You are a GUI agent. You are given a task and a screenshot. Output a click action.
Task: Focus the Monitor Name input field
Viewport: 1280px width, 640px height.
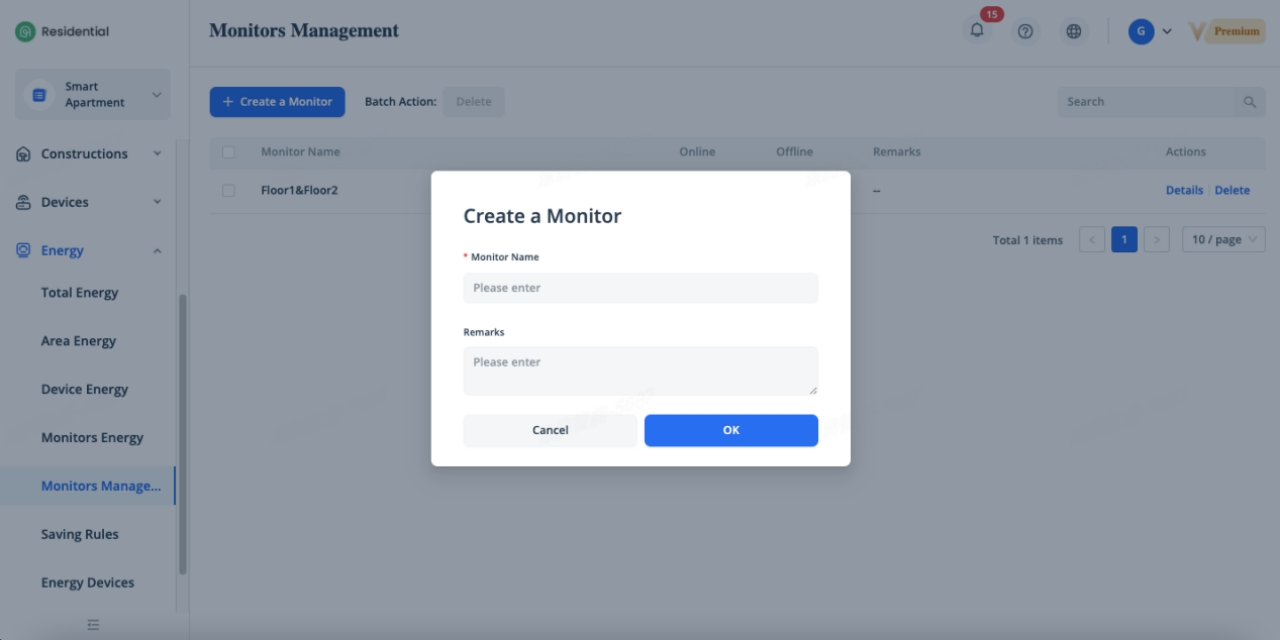pyautogui.click(x=640, y=288)
